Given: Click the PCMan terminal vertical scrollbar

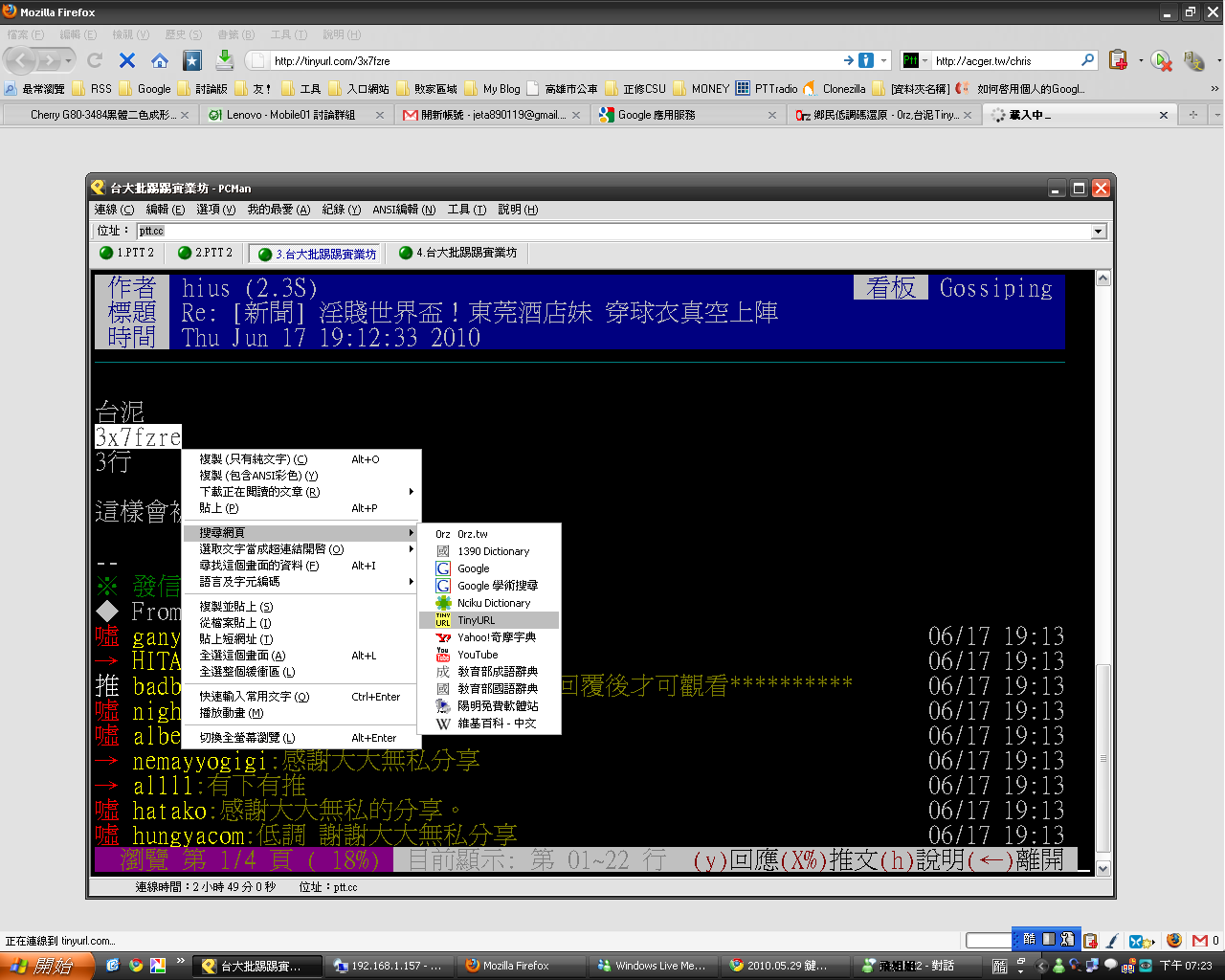Looking at the screenshot, I should [x=1102, y=574].
